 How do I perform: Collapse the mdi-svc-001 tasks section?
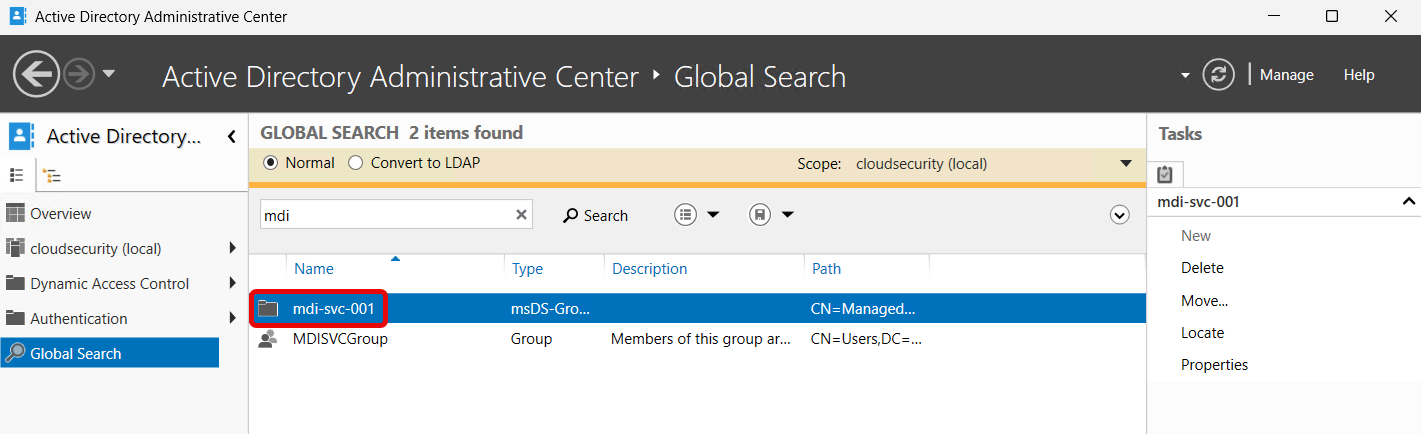(x=1408, y=202)
